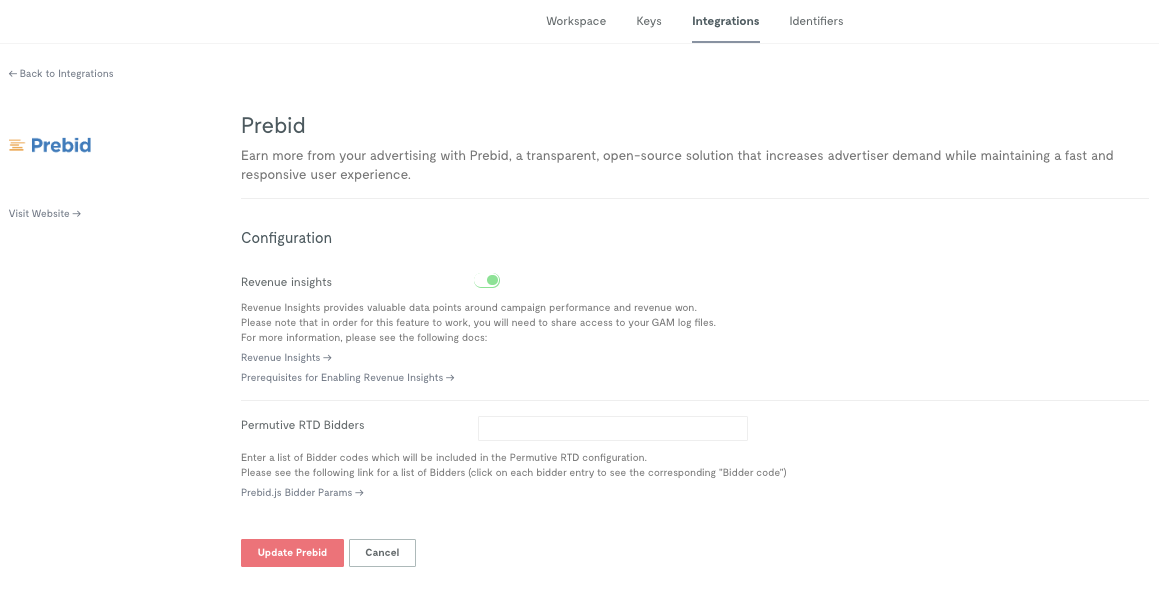1159x600 pixels.
Task: Open the Visit Website link
Action: pos(44,214)
